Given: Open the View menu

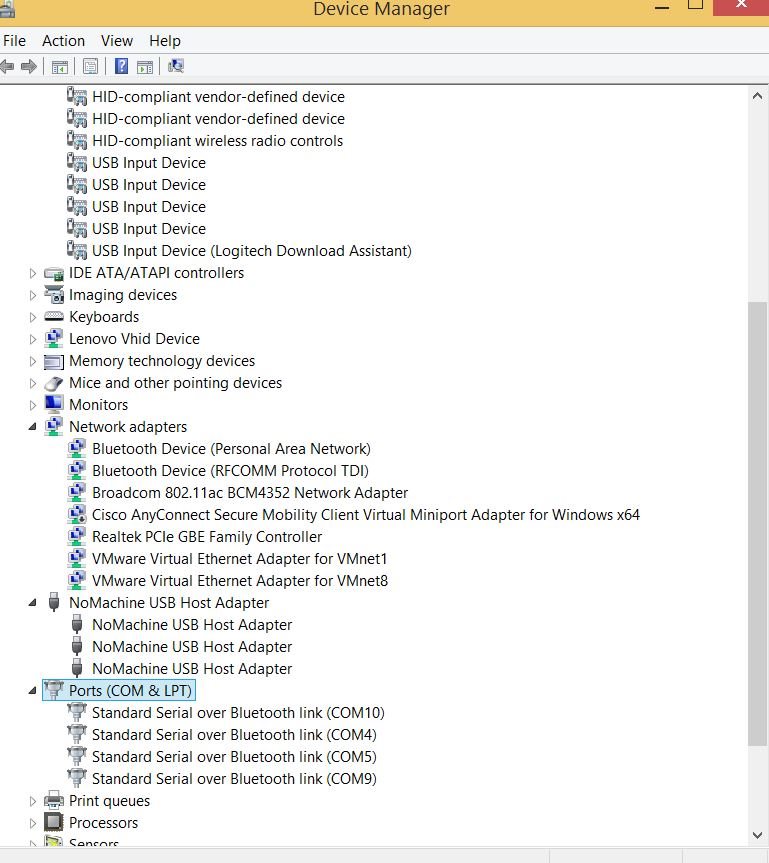Looking at the screenshot, I should click(x=117, y=41).
